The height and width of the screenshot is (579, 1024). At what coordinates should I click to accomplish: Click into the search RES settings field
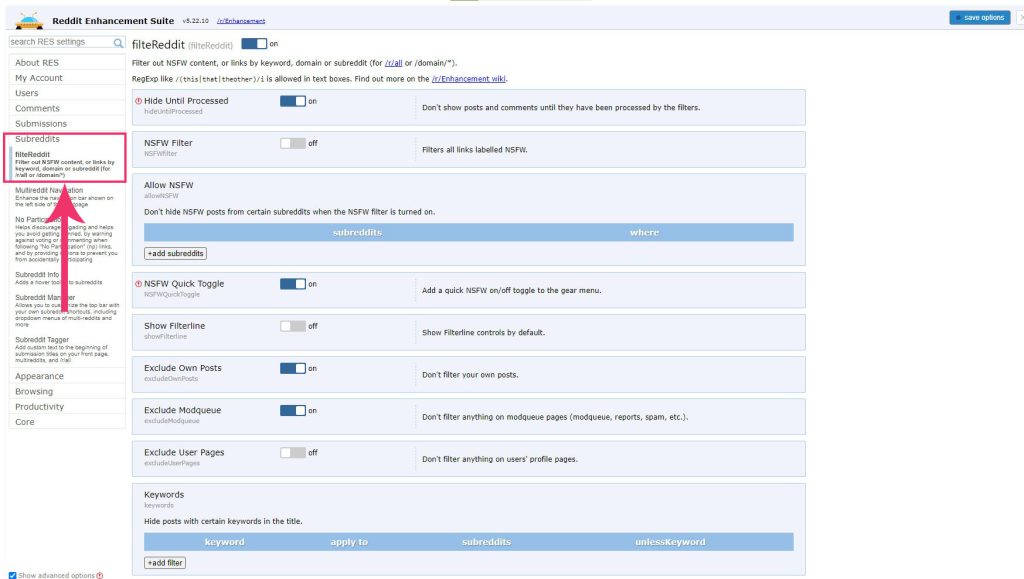coord(58,43)
